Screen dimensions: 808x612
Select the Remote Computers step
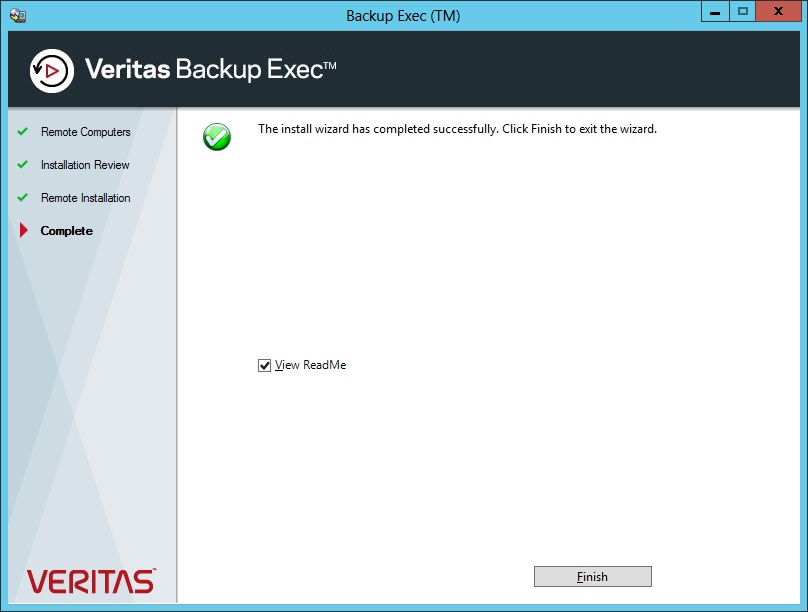coord(86,132)
